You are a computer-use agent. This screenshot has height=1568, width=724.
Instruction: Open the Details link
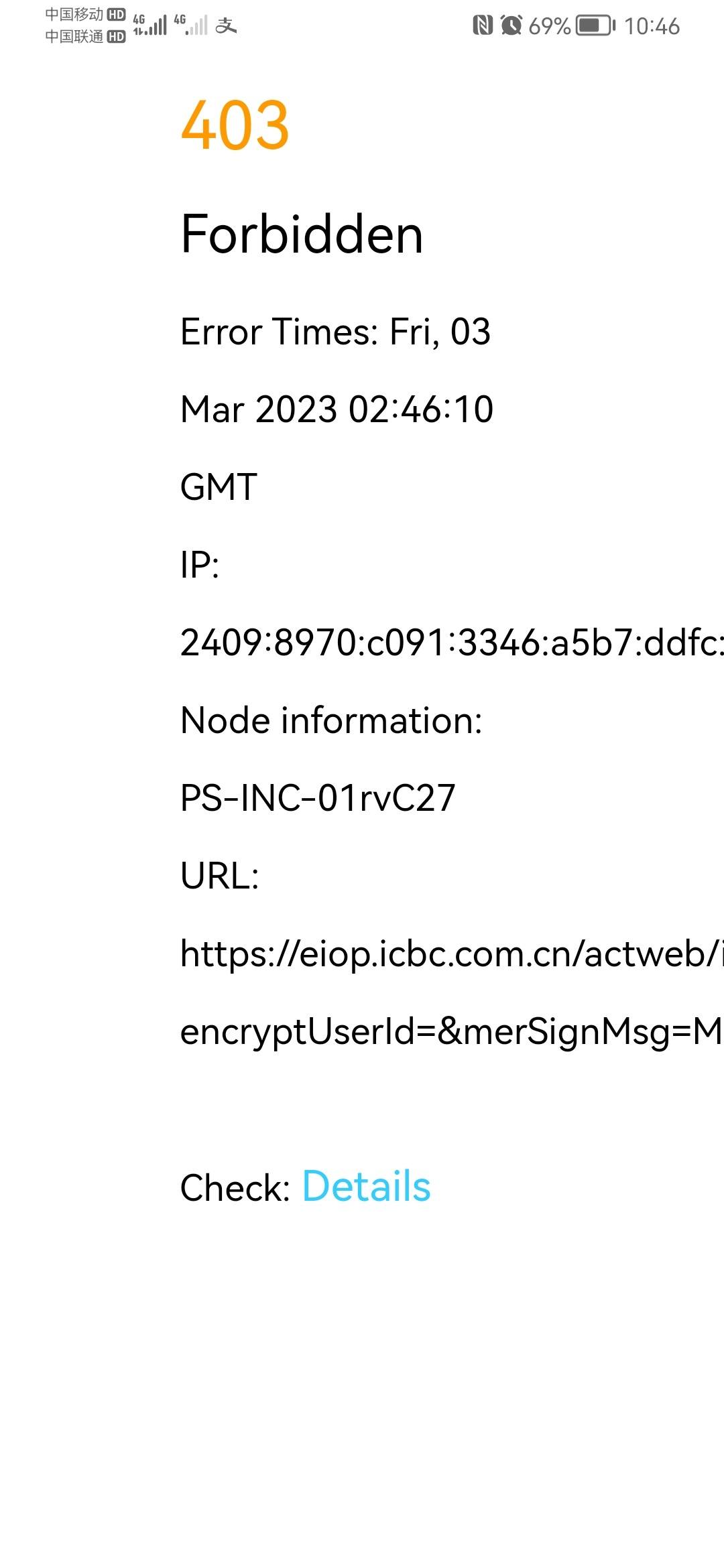366,1187
